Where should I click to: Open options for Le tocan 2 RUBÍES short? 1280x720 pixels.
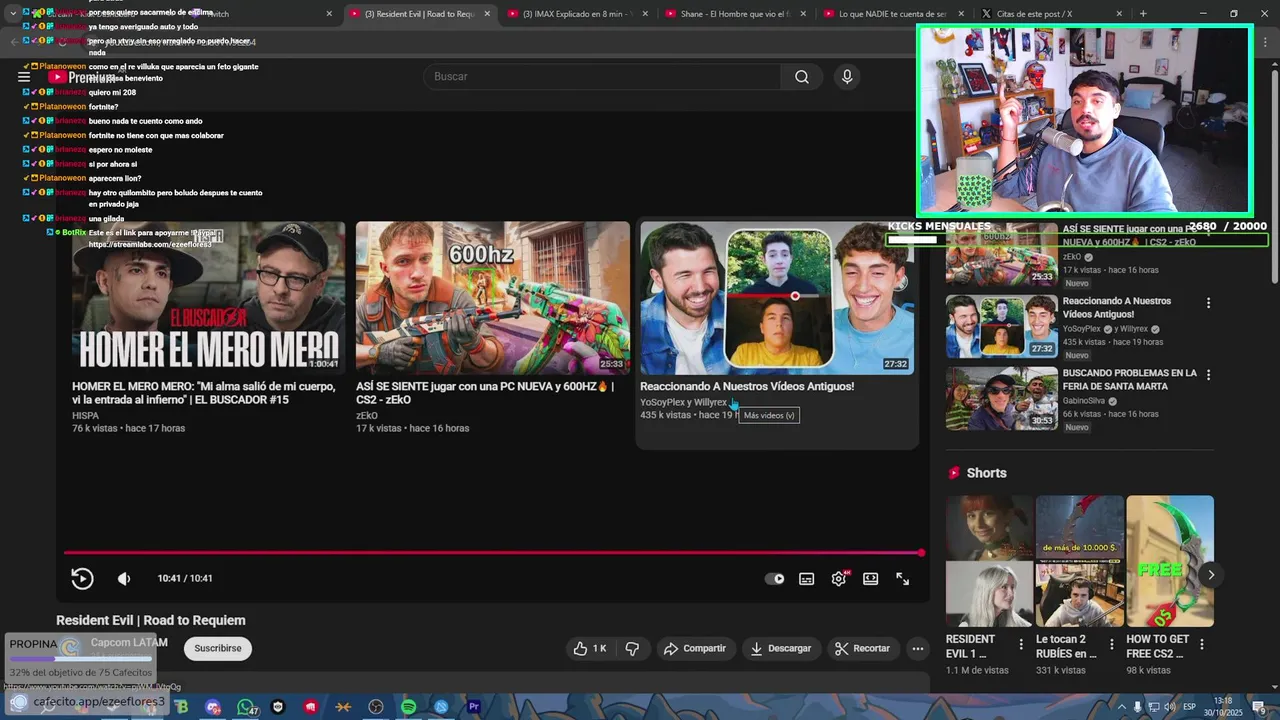[x=1111, y=644]
